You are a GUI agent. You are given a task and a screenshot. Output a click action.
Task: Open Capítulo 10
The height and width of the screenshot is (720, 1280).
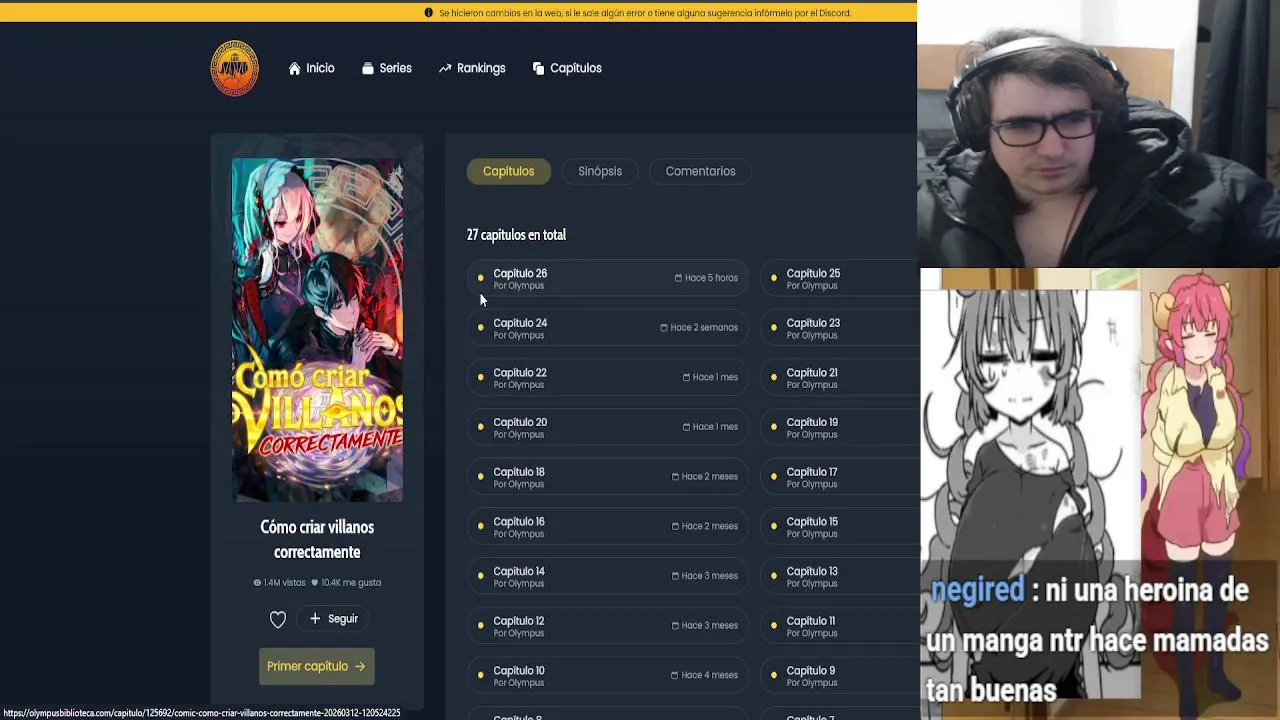607,675
